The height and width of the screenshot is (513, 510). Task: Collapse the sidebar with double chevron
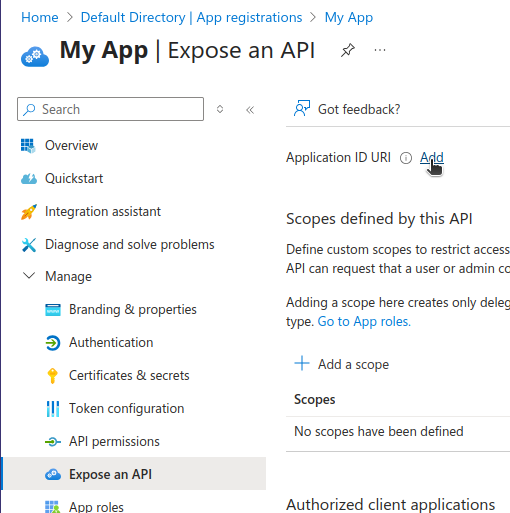250,109
